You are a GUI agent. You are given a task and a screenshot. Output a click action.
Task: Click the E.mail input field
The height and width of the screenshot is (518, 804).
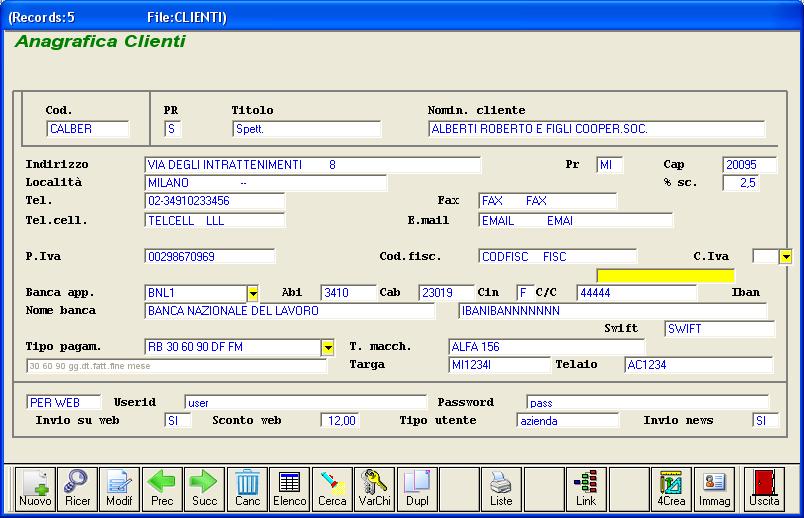coord(575,221)
